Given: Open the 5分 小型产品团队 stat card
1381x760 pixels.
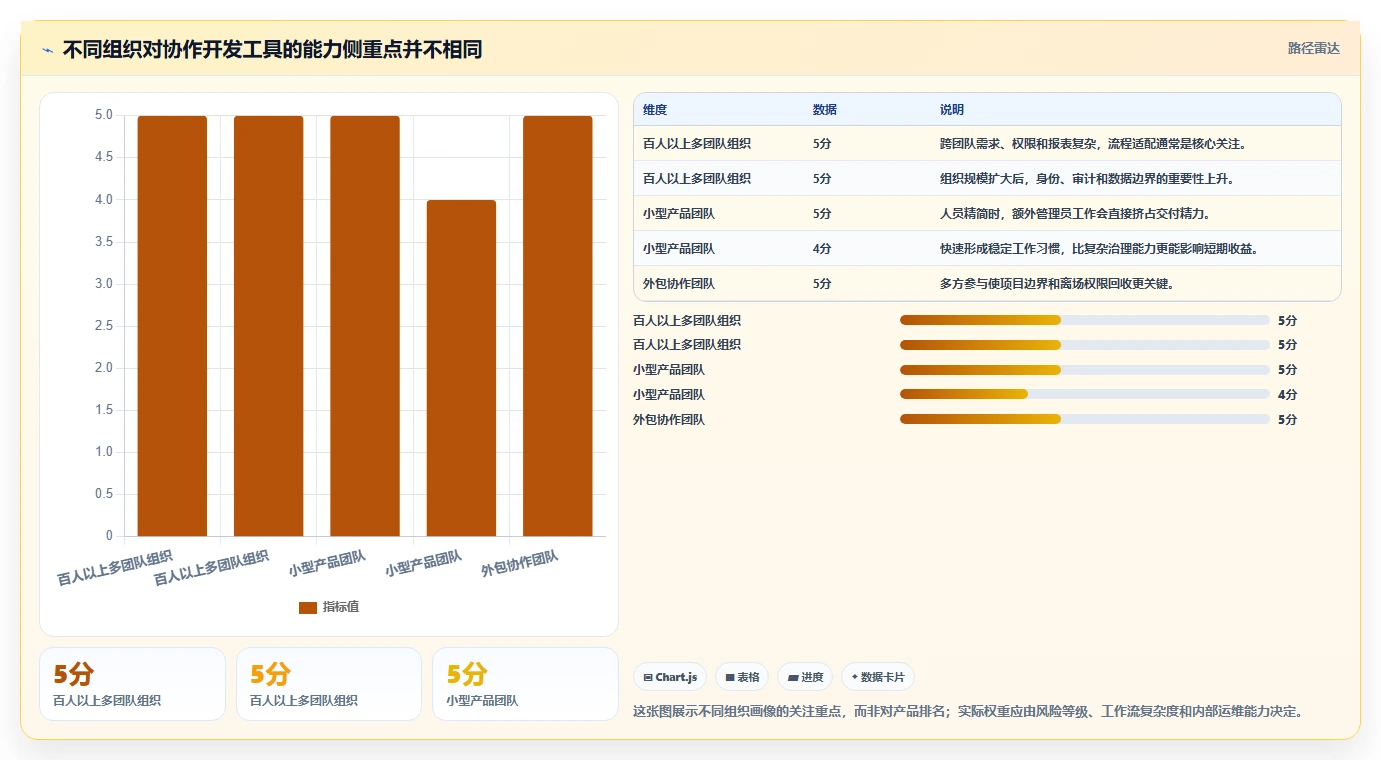Looking at the screenshot, I should click(525, 684).
